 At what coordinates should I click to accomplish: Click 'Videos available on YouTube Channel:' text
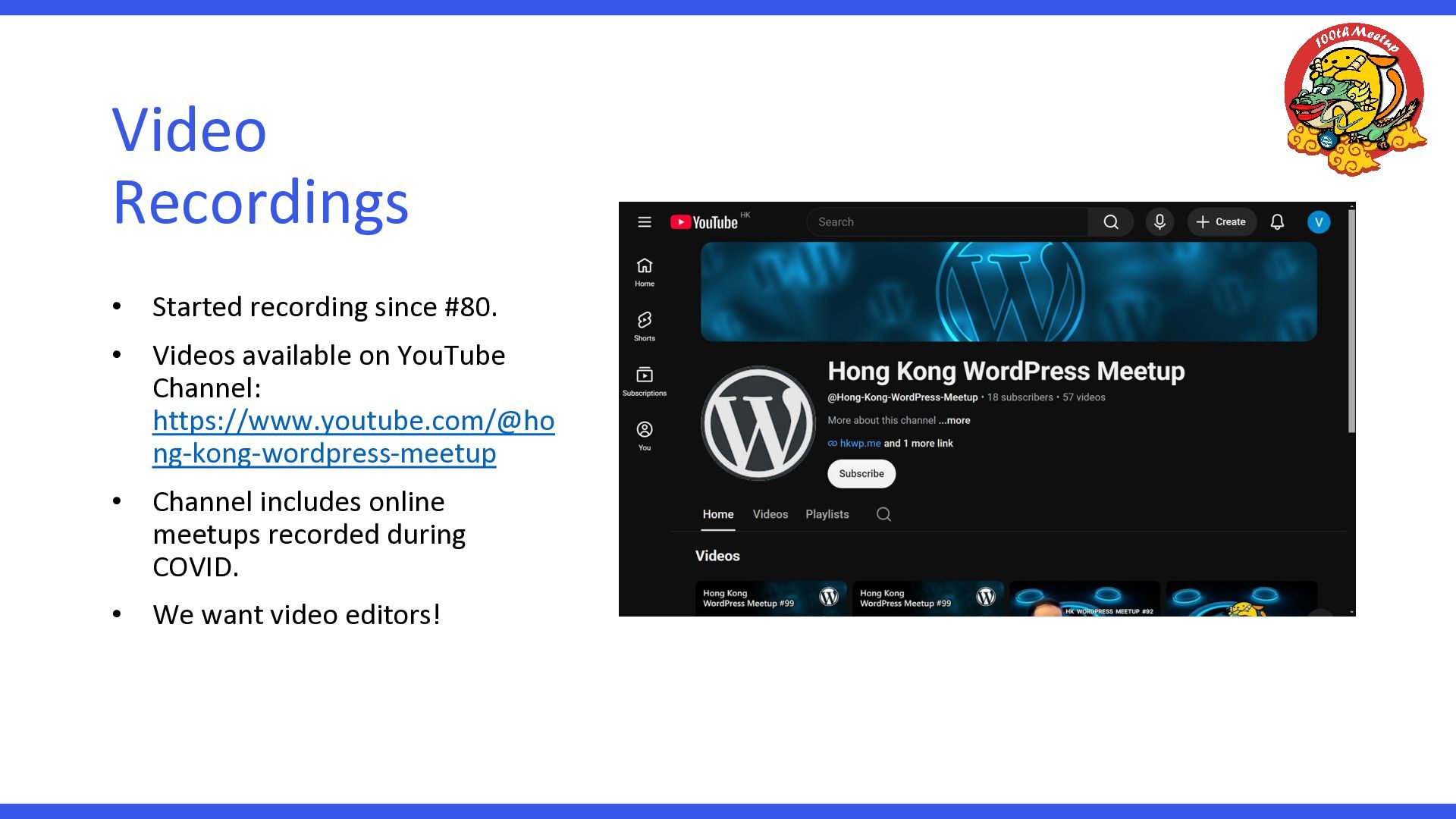[328, 372]
